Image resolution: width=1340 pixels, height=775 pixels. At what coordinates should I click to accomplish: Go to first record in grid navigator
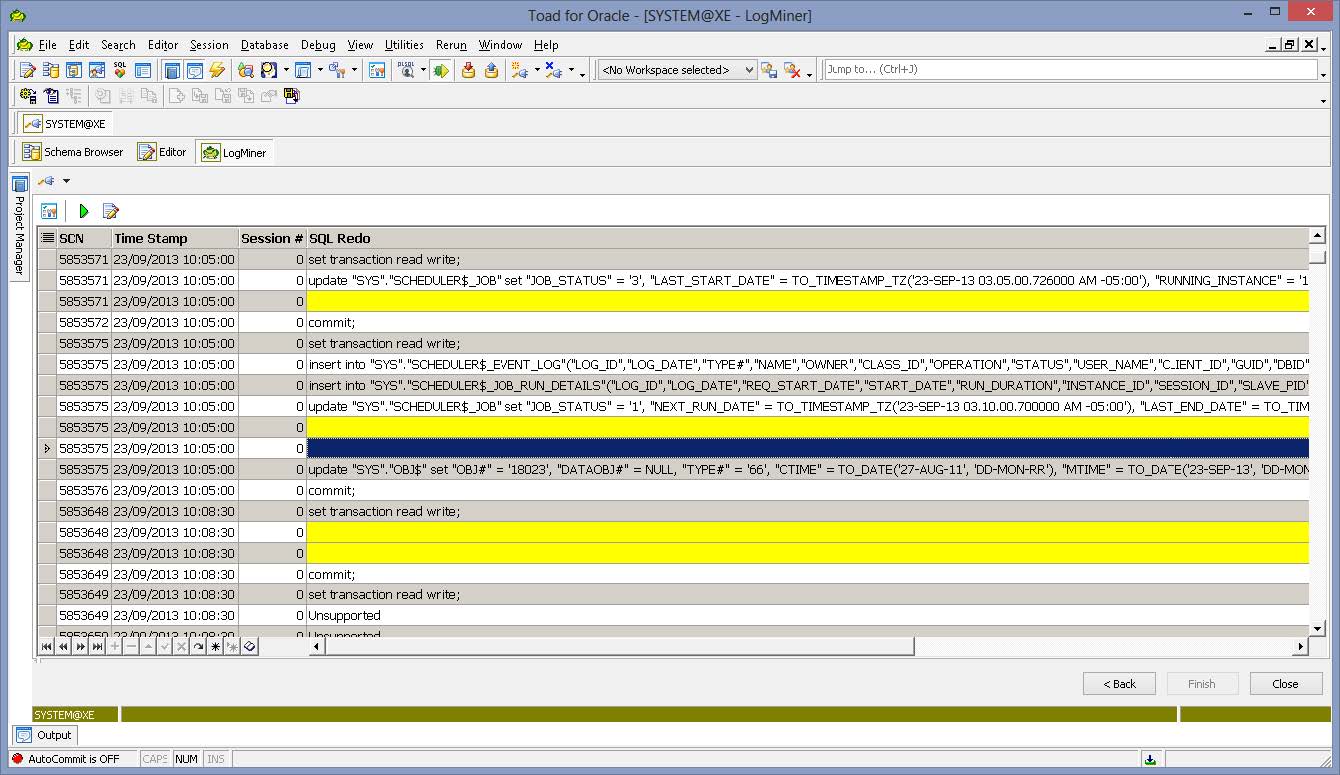46,647
